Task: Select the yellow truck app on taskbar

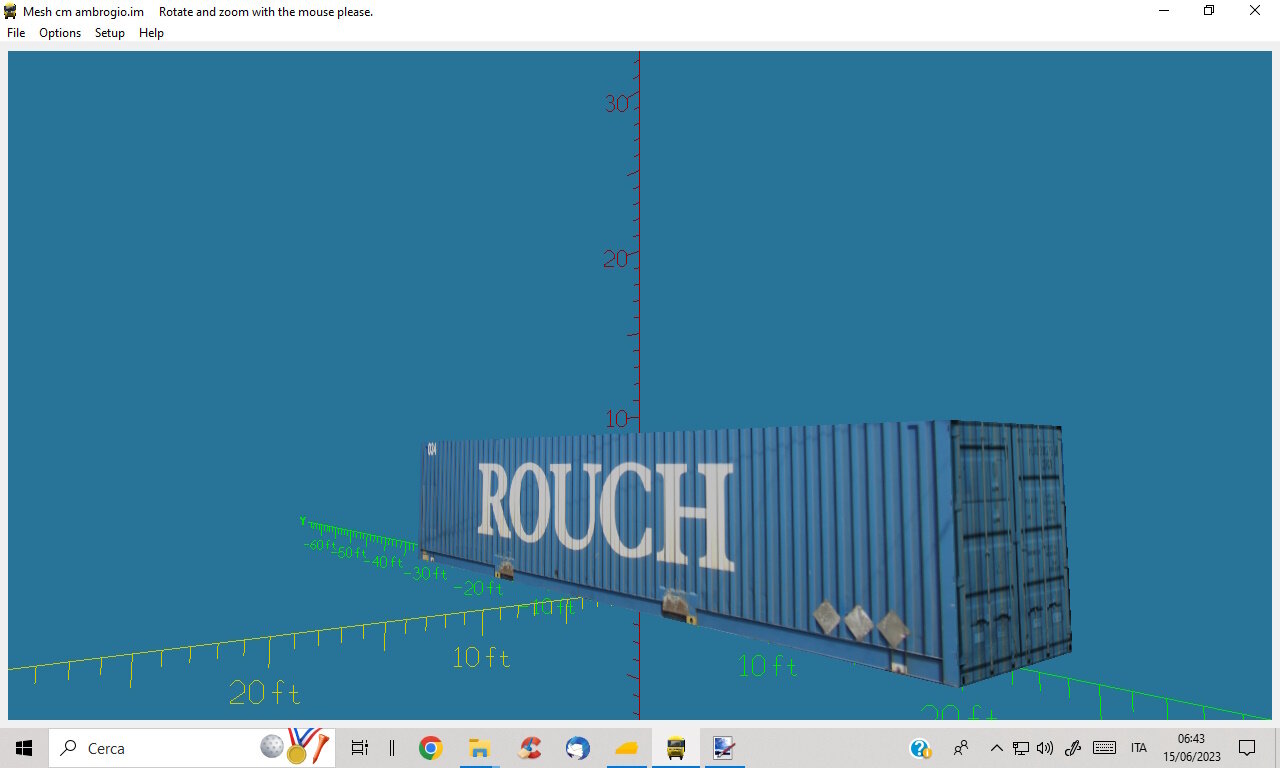Action: [676, 748]
